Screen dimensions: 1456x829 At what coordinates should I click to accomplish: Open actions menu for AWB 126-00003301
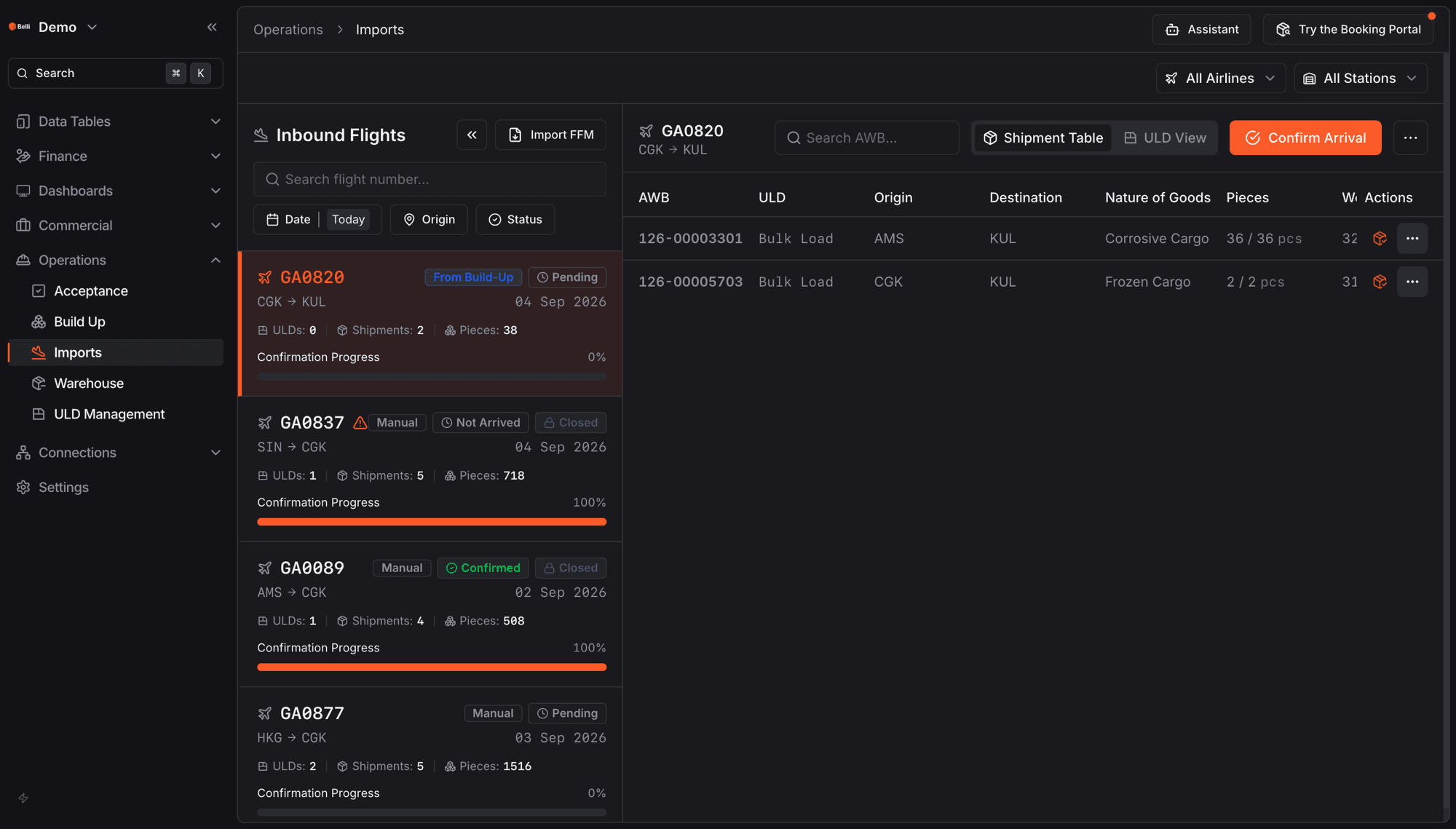tap(1412, 239)
